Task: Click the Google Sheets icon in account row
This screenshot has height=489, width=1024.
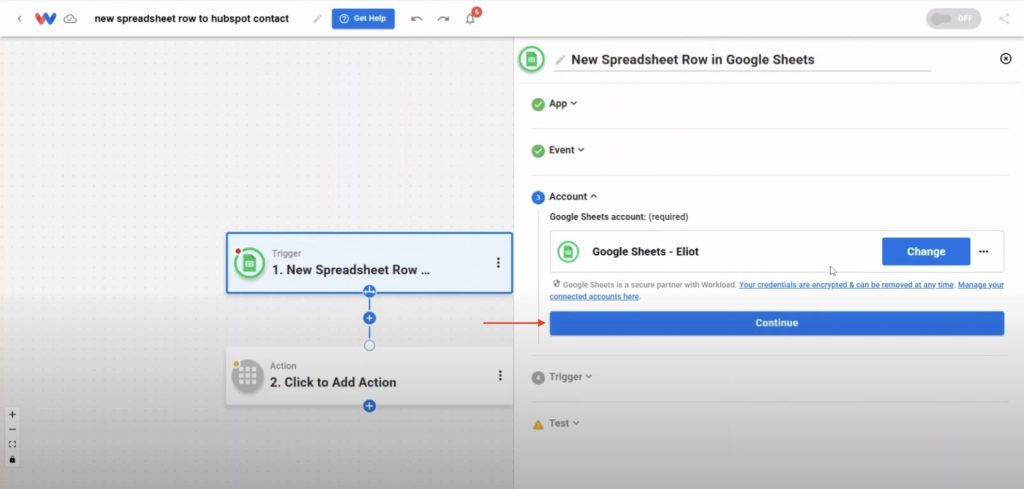Action: 568,251
